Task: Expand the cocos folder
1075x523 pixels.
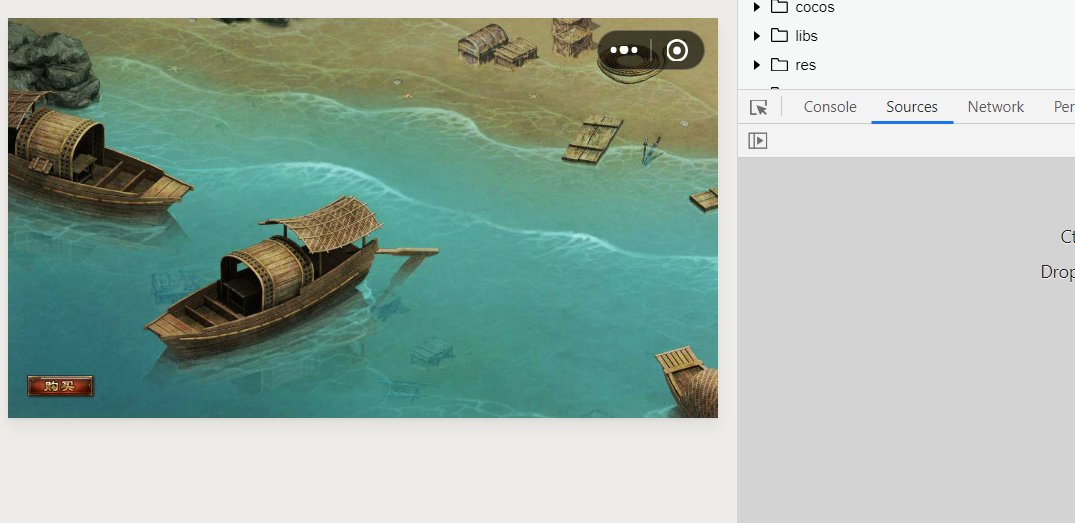Action: click(x=757, y=7)
